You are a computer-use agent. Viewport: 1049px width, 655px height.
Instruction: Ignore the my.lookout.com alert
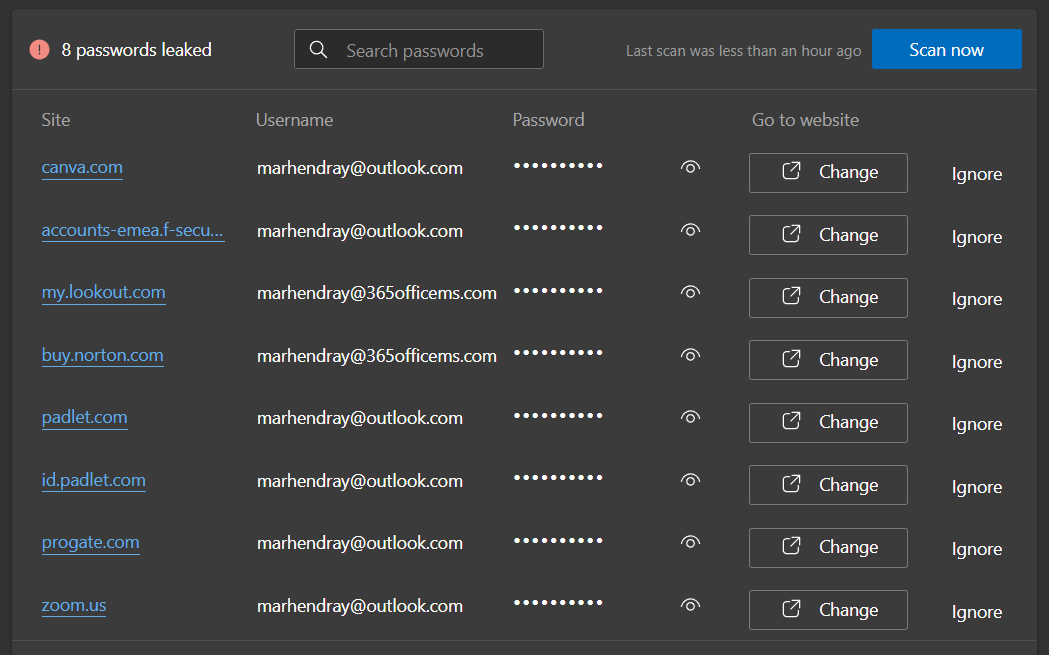[976, 299]
